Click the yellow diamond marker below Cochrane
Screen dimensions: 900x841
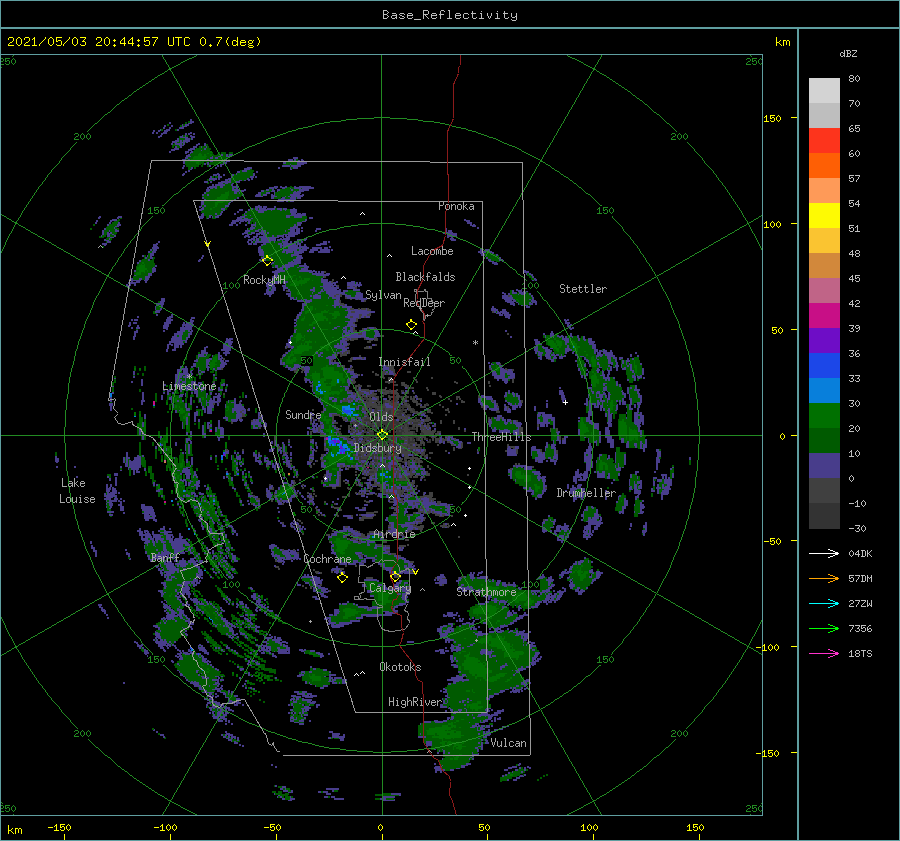click(342, 578)
